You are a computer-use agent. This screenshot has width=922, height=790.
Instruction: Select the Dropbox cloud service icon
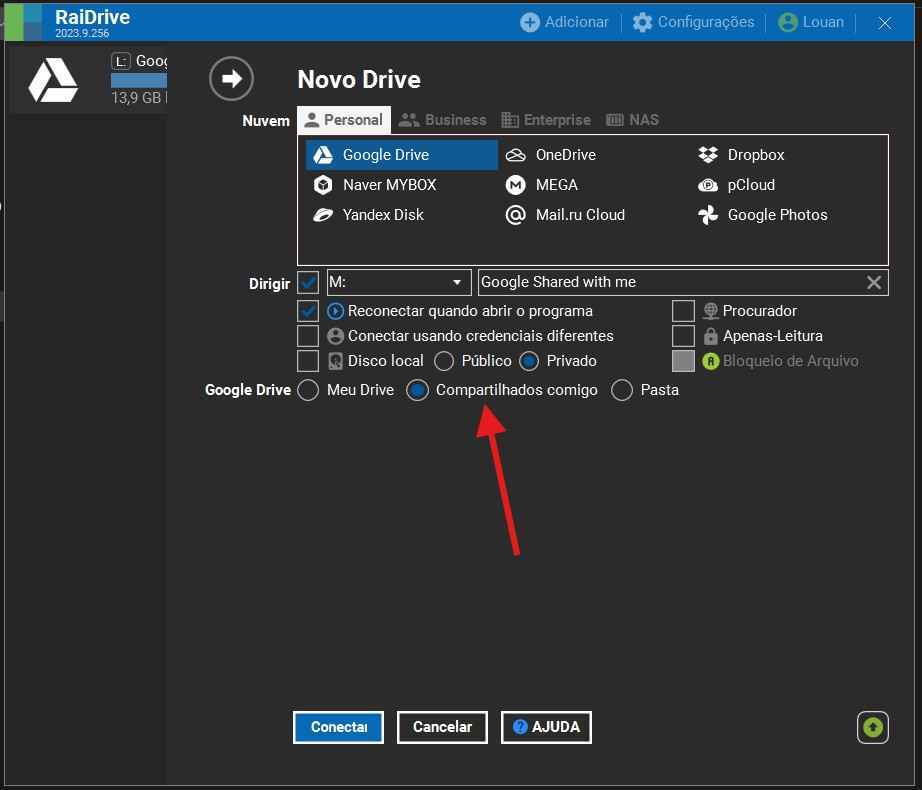(708, 155)
